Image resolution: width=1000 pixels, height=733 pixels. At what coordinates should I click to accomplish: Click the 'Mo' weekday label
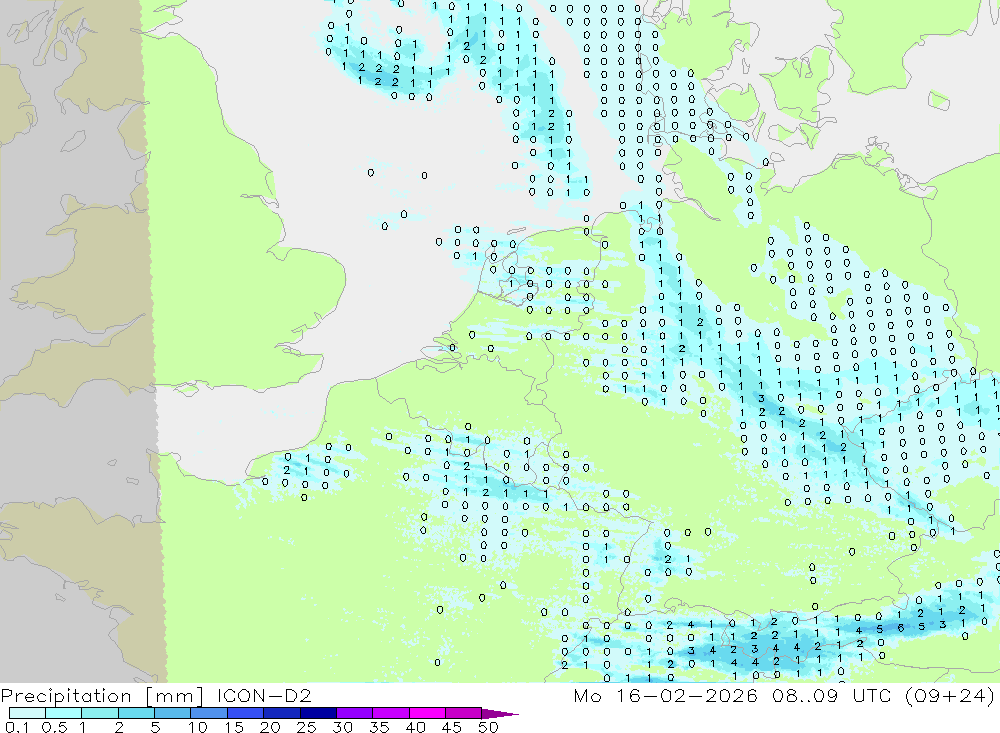pos(587,695)
